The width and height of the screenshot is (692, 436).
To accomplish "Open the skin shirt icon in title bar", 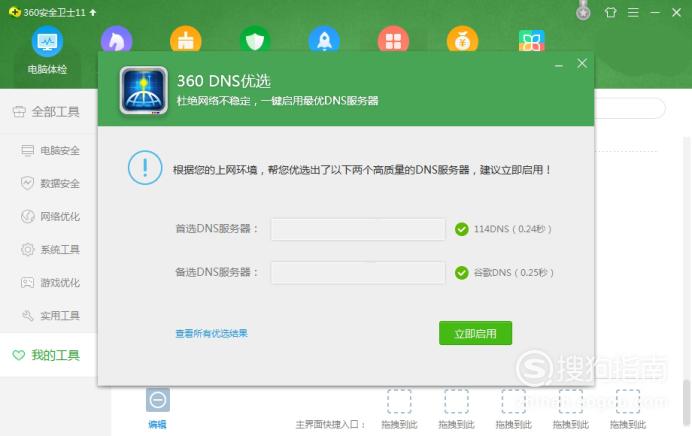I will coord(610,12).
